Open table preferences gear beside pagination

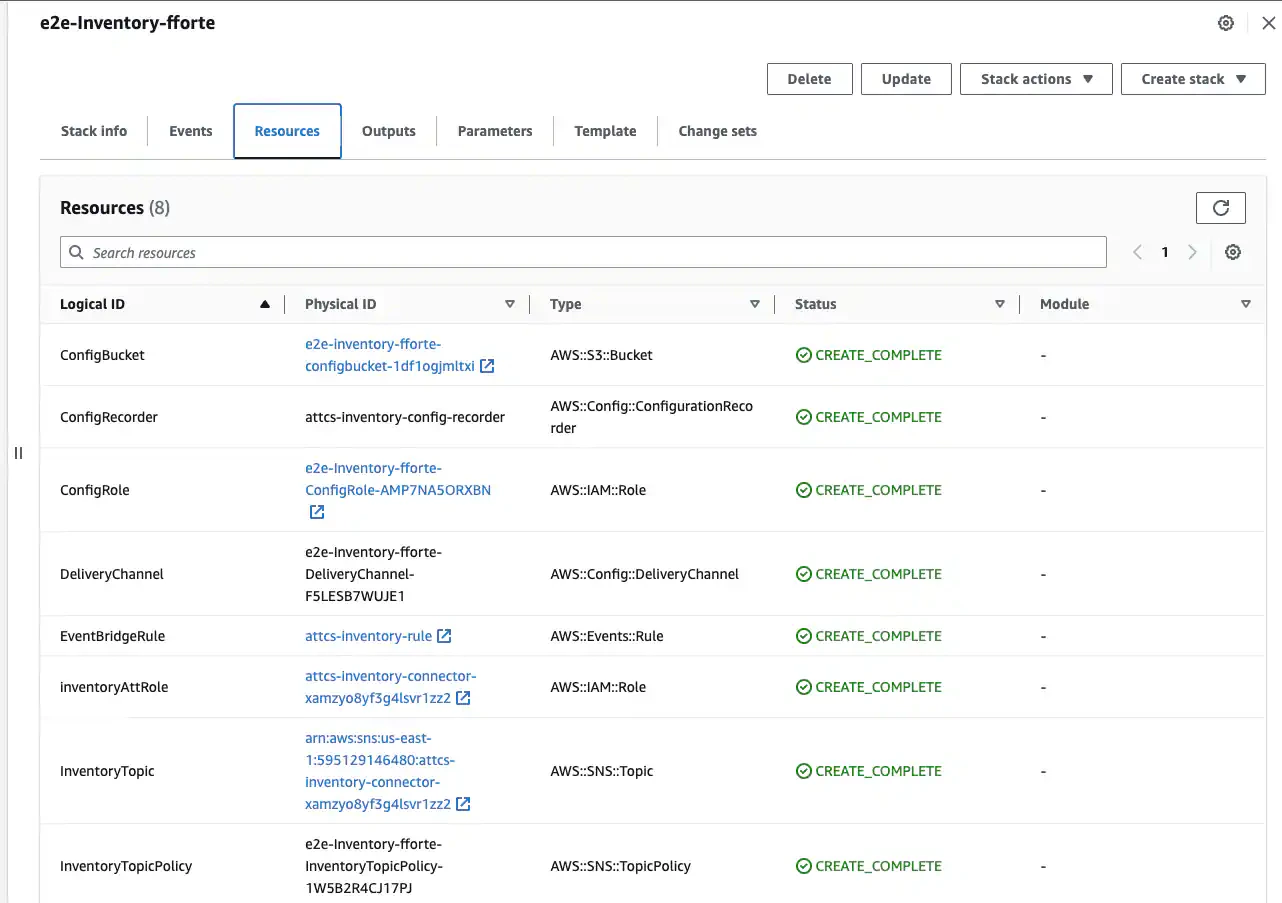(x=1233, y=253)
